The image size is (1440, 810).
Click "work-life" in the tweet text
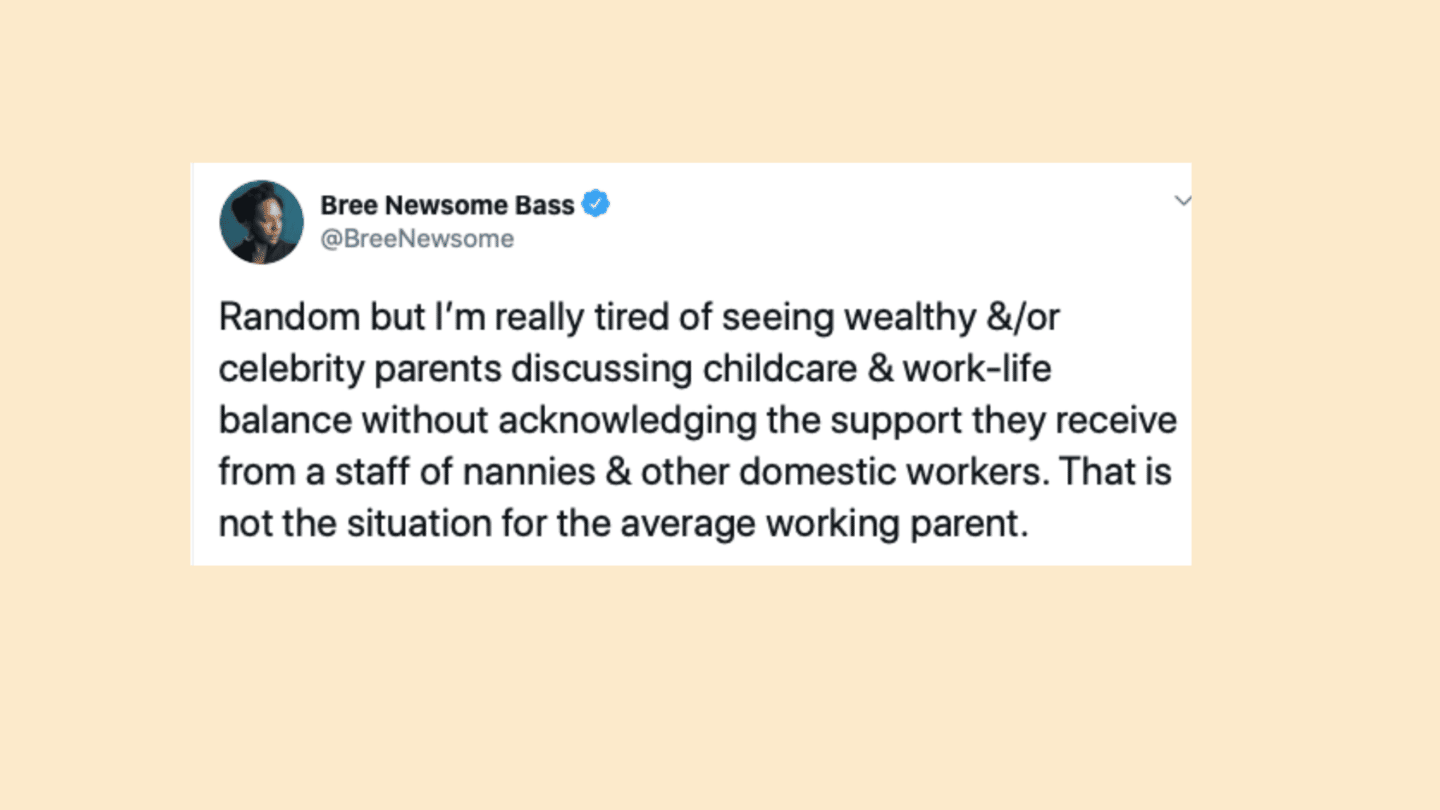point(977,369)
